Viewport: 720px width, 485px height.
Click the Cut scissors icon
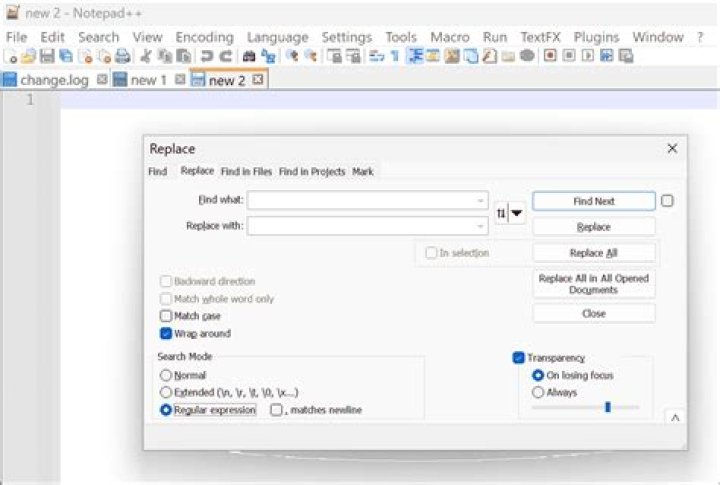(146, 56)
